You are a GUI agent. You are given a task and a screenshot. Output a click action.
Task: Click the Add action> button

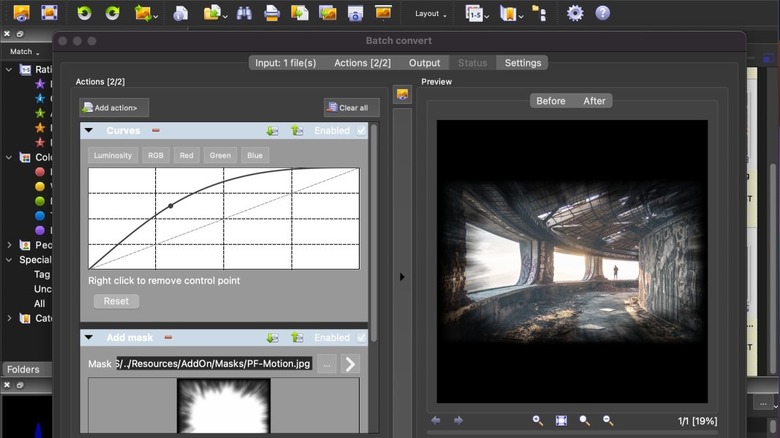coord(114,108)
